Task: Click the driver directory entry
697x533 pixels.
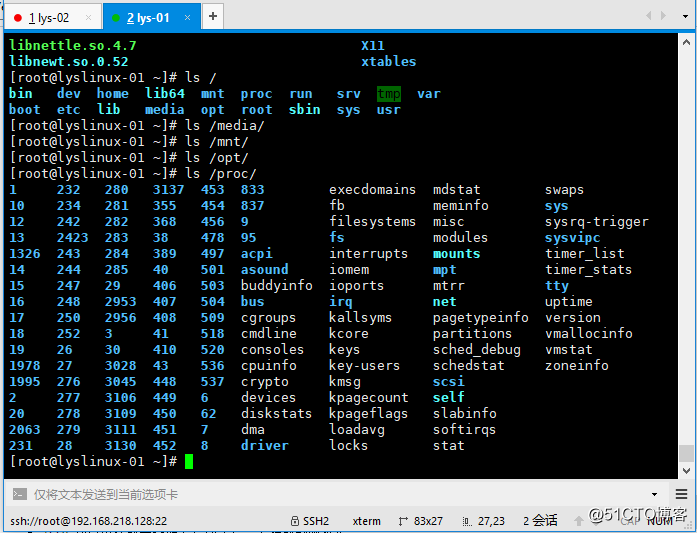Action: click(264, 445)
